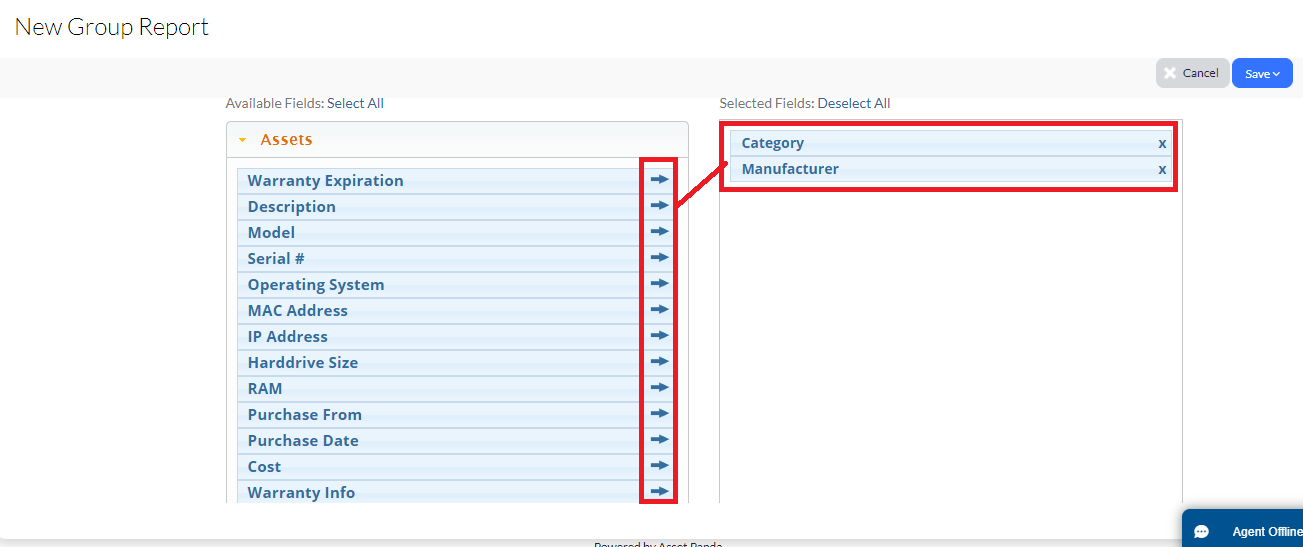The width and height of the screenshot is (1303, 547).
Task: Open the Save dropdown
Action: (1262, 73)
